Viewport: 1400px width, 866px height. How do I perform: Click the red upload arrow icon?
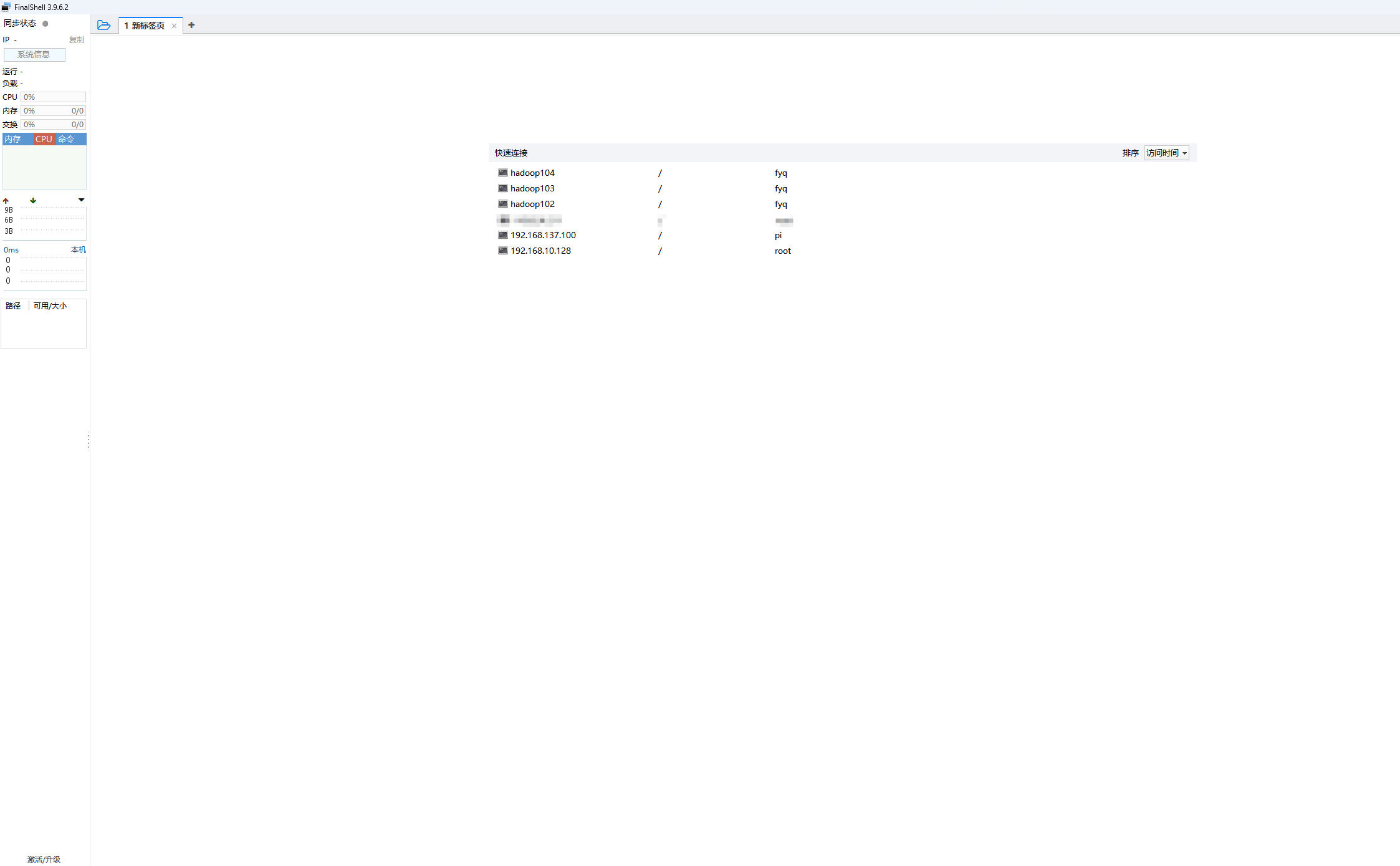tap(6, 201)
